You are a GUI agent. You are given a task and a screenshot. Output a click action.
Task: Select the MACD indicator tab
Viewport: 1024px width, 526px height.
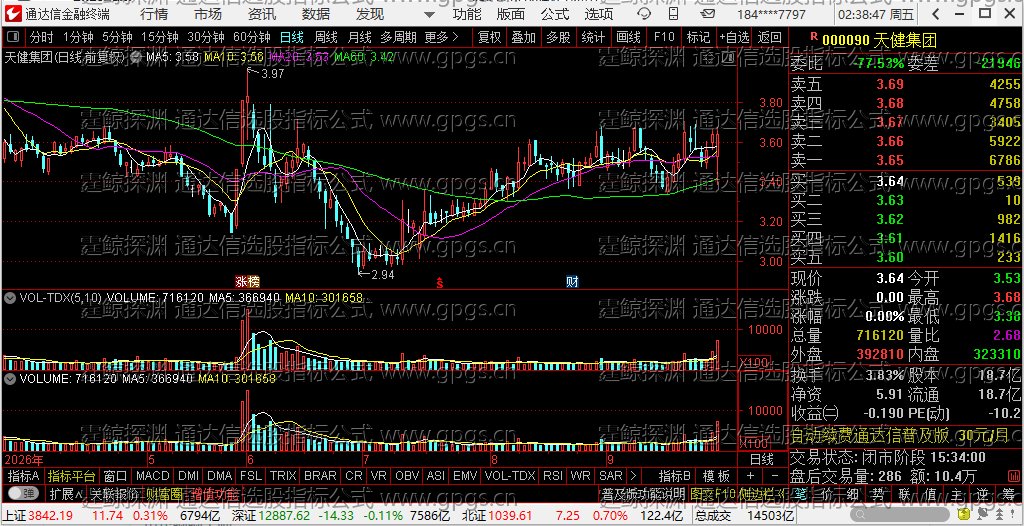[x=153, y=476]
